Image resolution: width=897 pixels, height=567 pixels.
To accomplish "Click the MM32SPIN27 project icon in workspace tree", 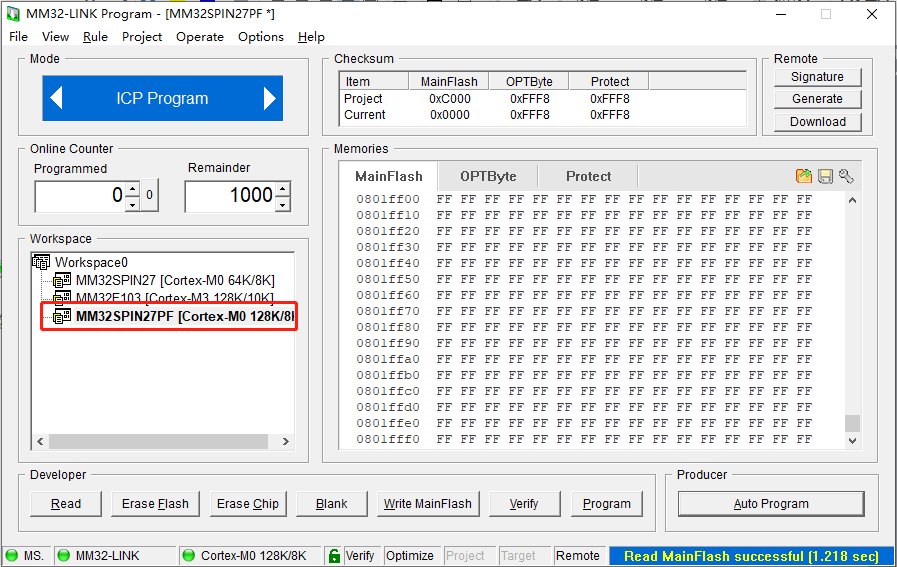I will 62,280.
